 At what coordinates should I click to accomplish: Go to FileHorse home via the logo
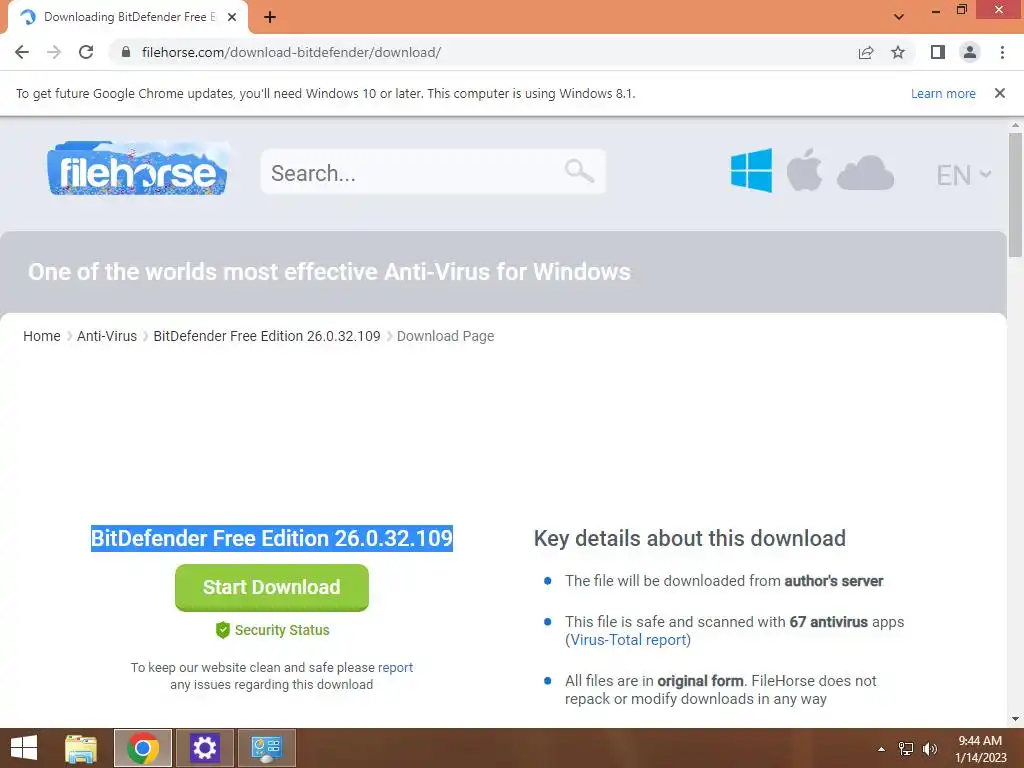tap(138, 168)
